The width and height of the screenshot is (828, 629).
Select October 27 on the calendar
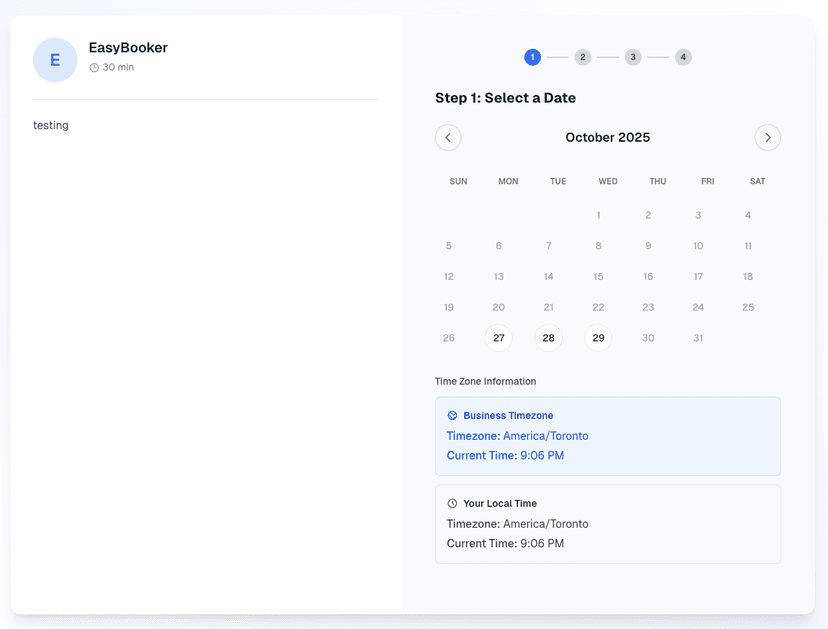pyautogui.click(x=498, y=338)
